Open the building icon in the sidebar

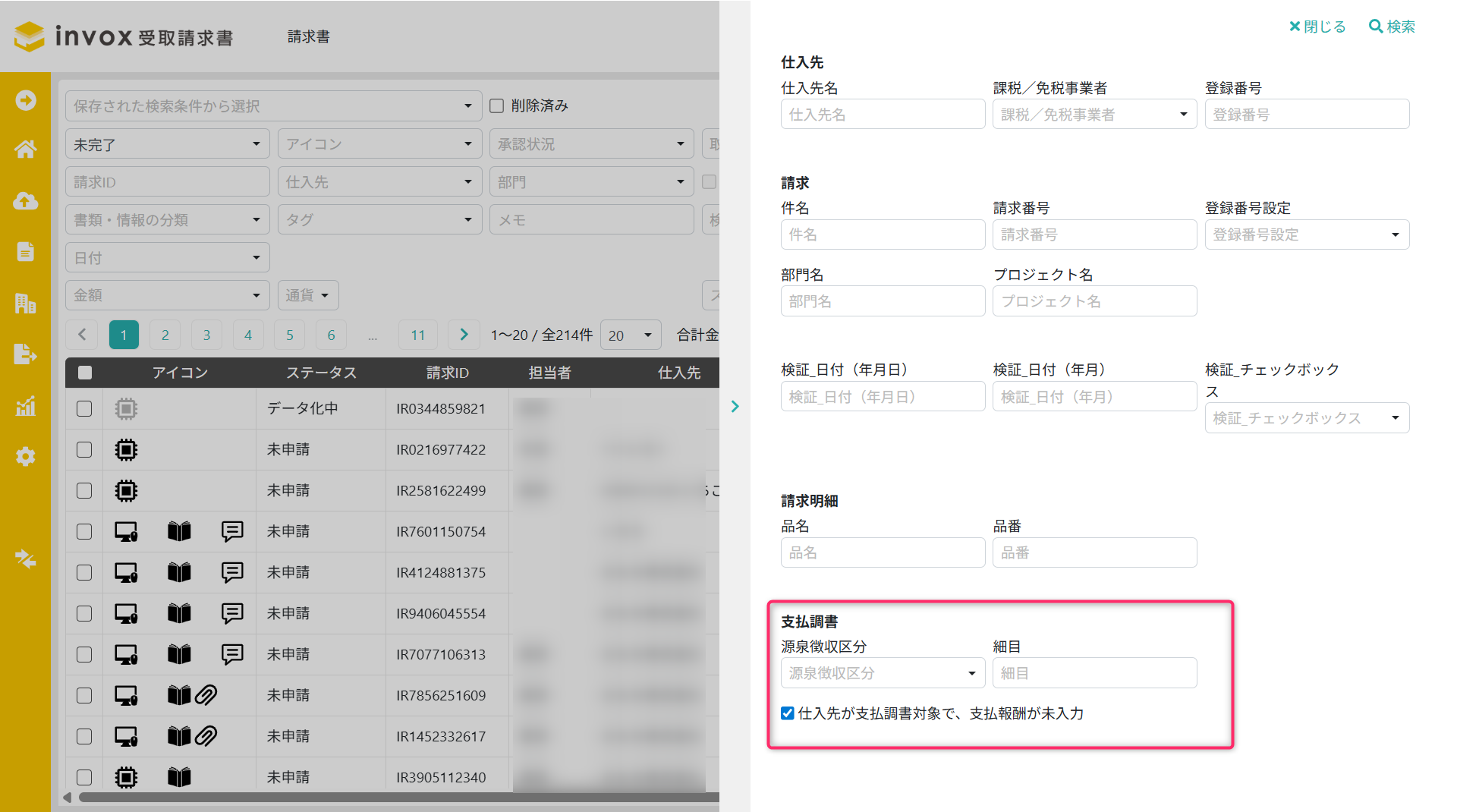[x=25, y=304]
